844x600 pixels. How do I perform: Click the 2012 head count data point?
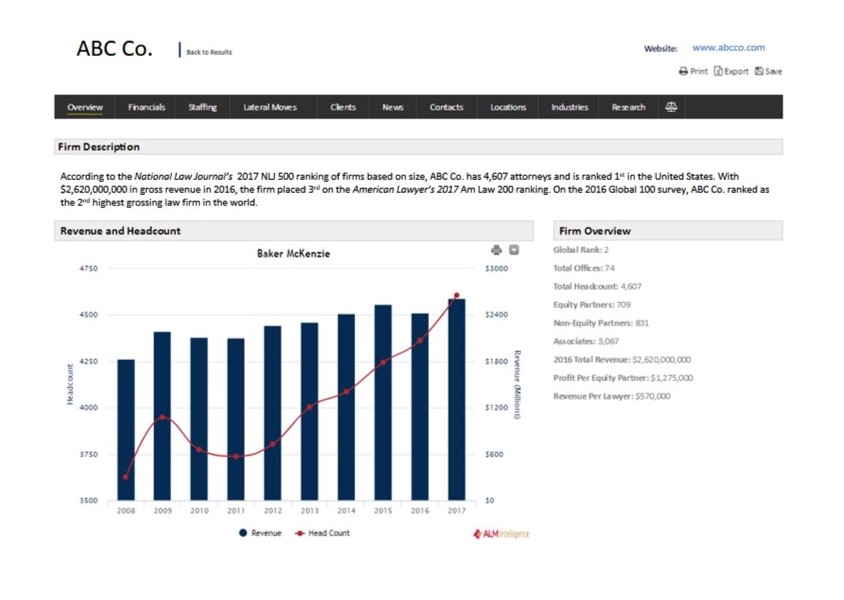(273, 444)
